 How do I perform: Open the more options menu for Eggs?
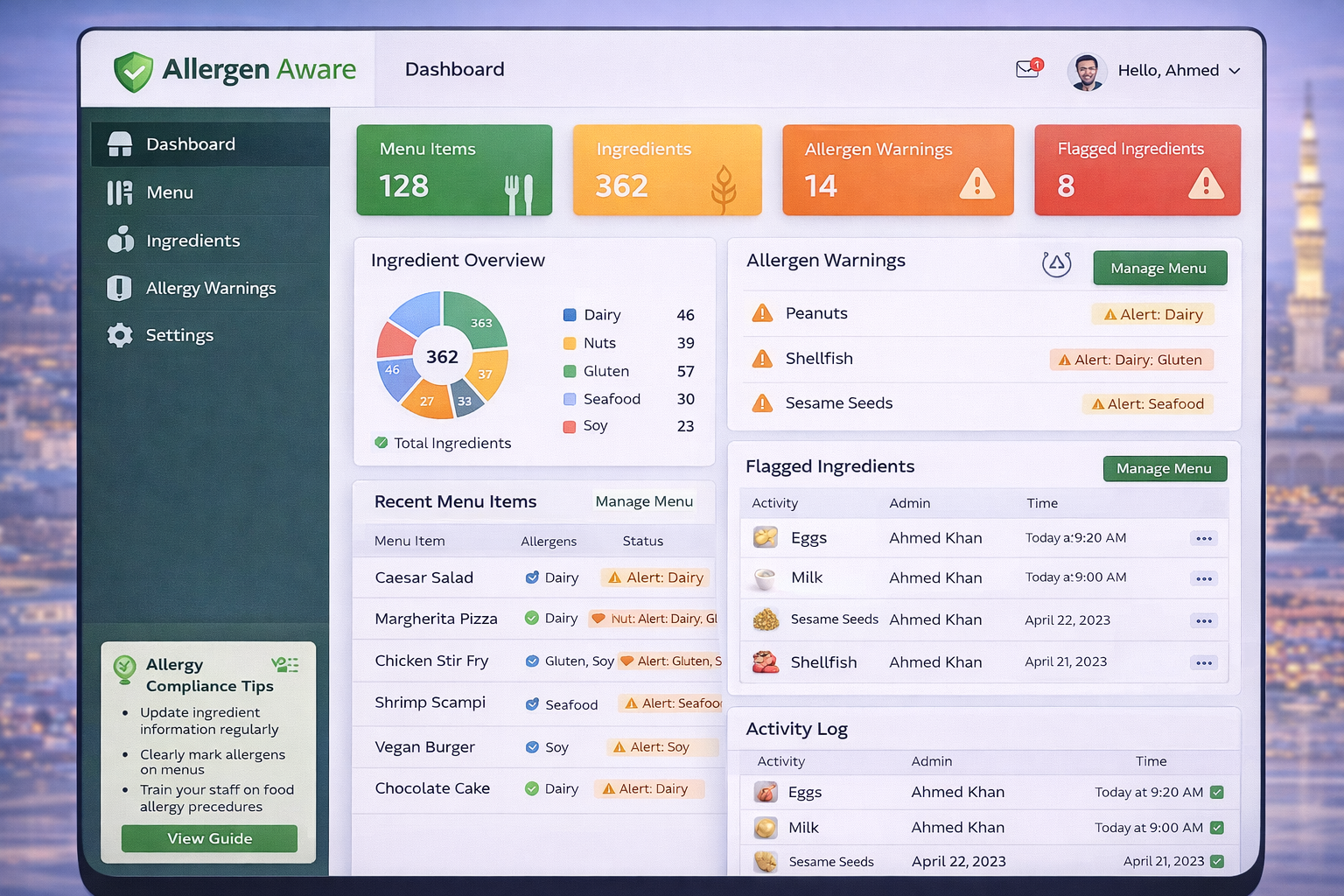click(x=1204, y=538)
